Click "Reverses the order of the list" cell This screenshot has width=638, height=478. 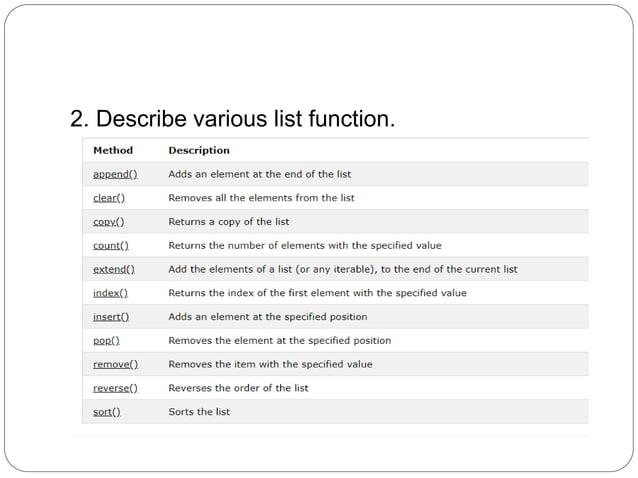pyautogui.click(x=238, y=388)
